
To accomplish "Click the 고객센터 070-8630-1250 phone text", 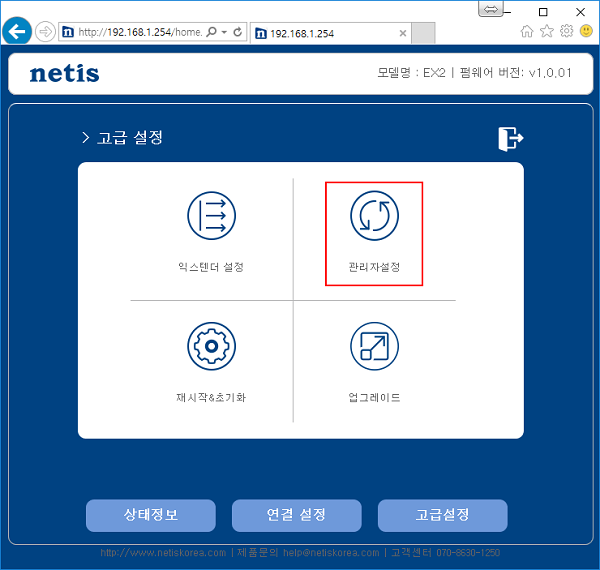I will click(x=445, y=553).
